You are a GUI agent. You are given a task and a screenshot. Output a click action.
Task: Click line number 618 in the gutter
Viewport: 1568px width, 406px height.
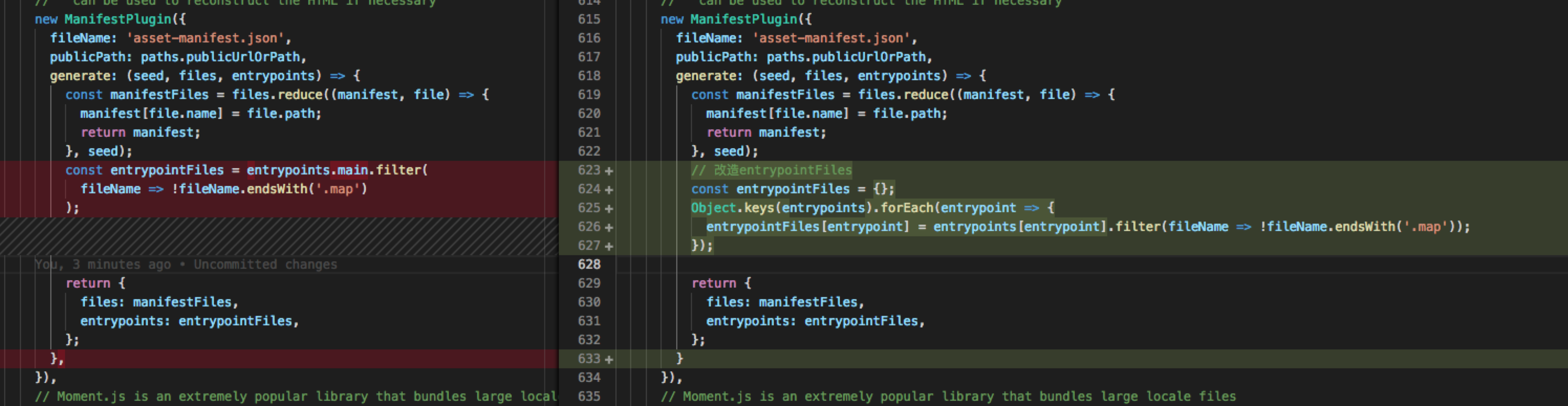(x=589, y=76)
